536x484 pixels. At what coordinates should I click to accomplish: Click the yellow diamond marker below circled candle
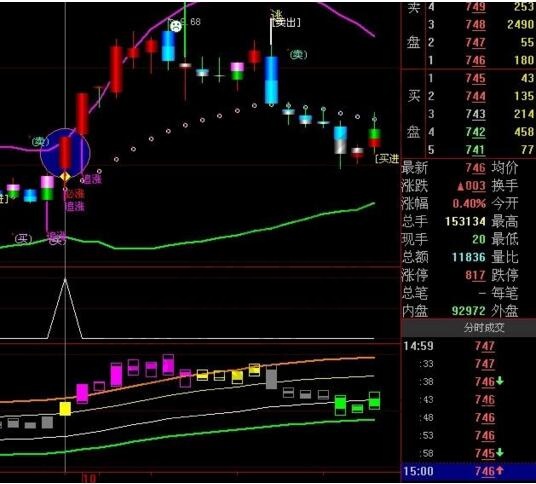pyautogui.click(x=65, y=177)
